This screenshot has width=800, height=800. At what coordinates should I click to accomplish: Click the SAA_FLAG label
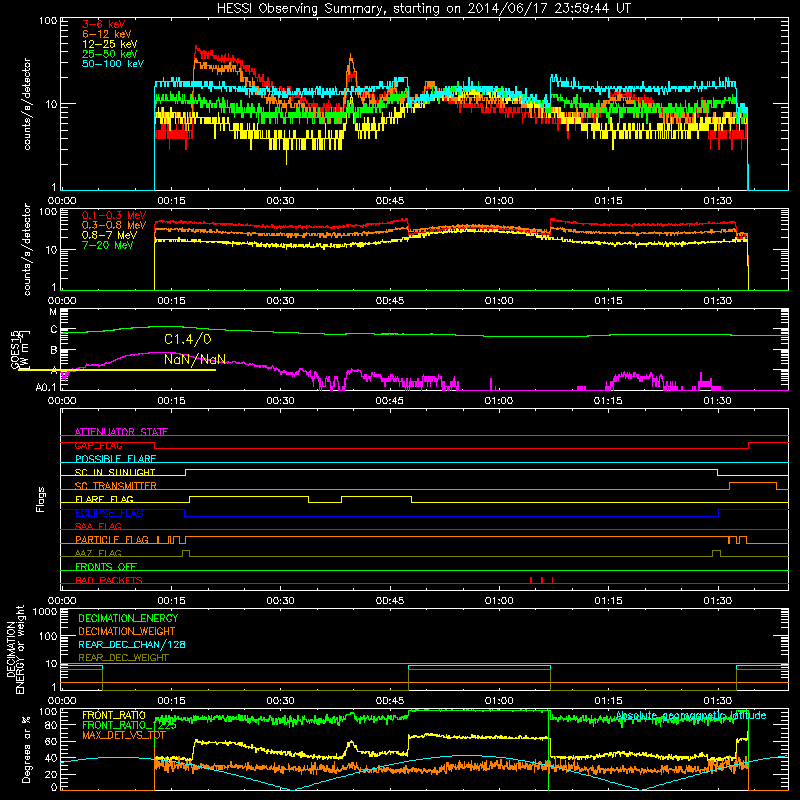(98, 526)
